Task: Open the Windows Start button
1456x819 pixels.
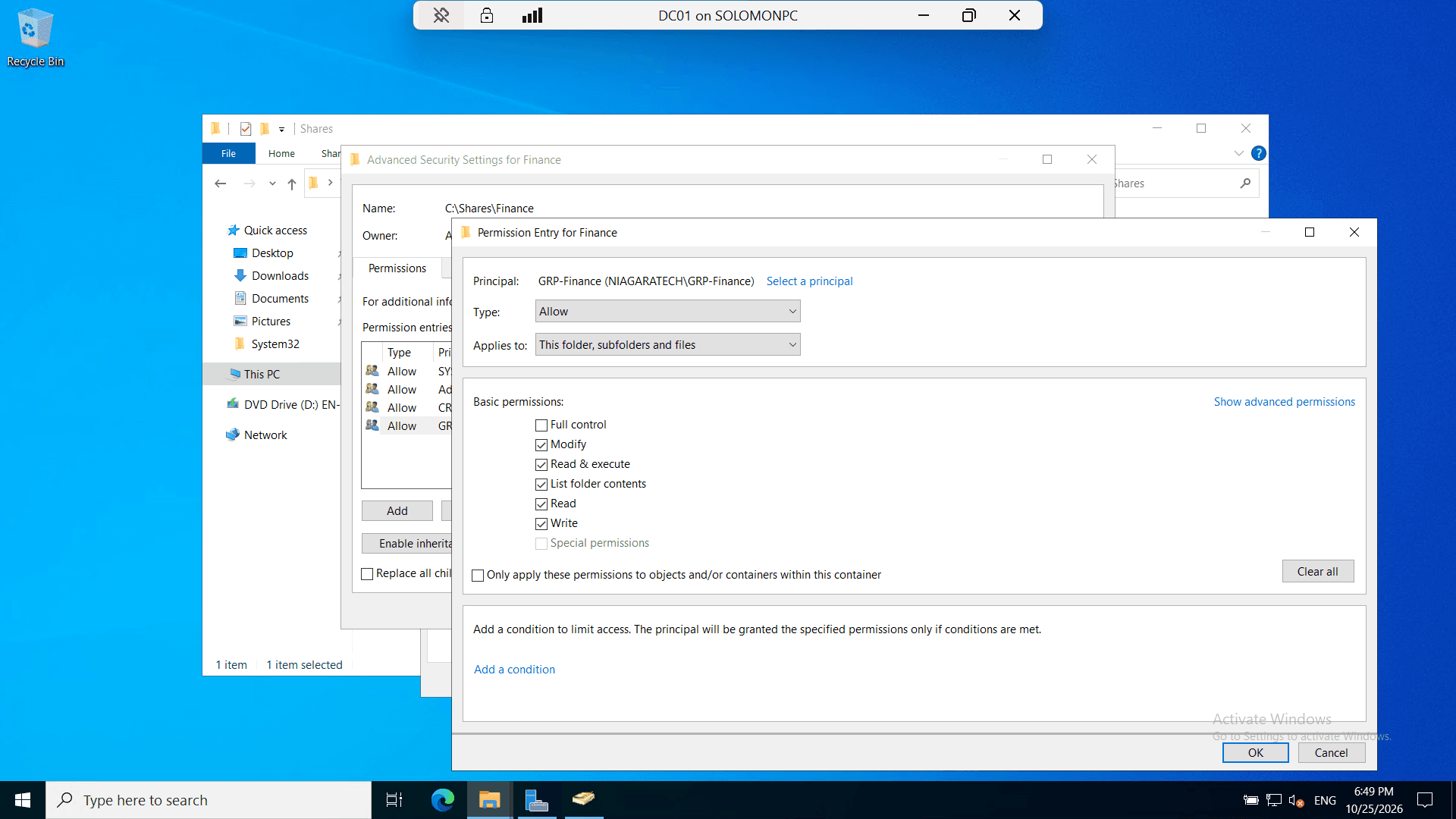Action: tap(23, 800)
